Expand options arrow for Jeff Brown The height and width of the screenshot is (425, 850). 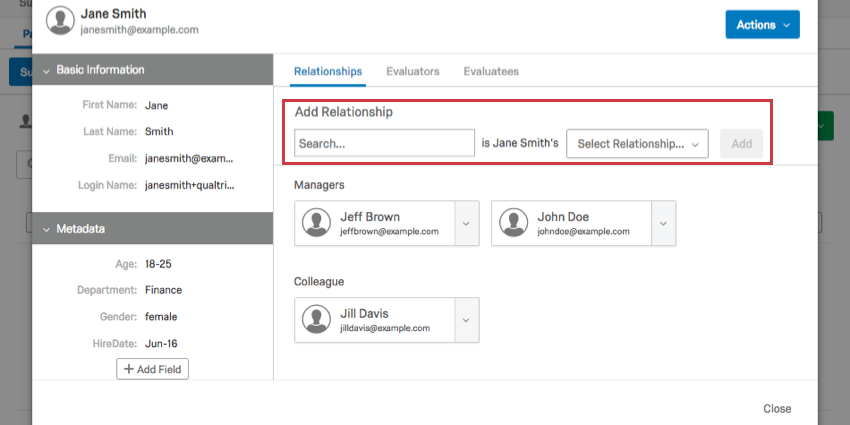[x=466, y=222]
